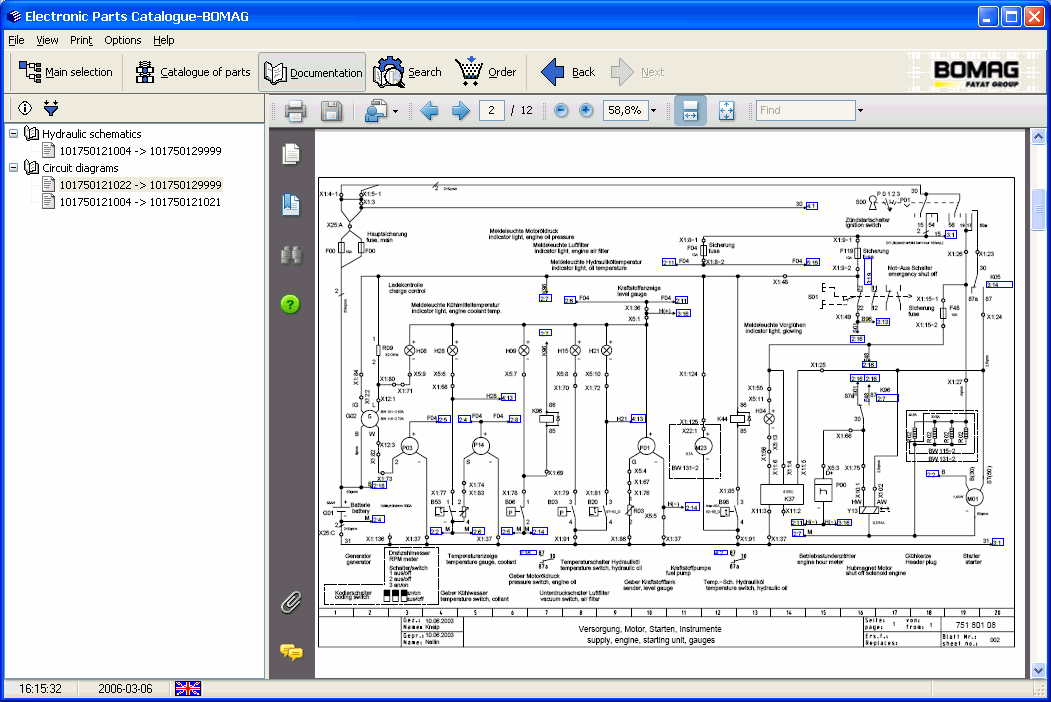Select circuit document 101750121022 -> 101750129999
The width and height of the screenshot is (1051, 702).
pos(140,185)
